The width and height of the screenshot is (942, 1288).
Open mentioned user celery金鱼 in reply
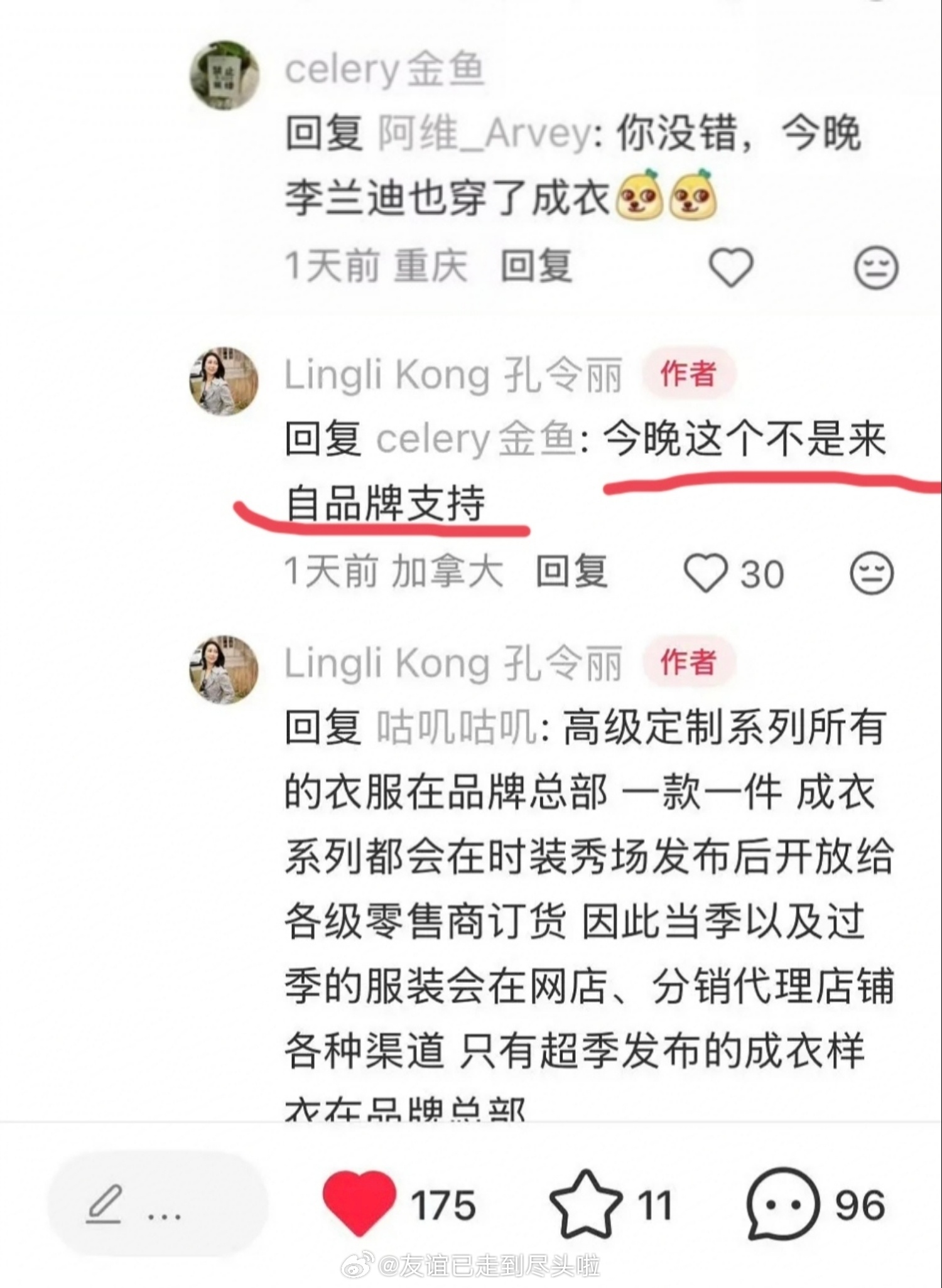[x=476, y=439]
